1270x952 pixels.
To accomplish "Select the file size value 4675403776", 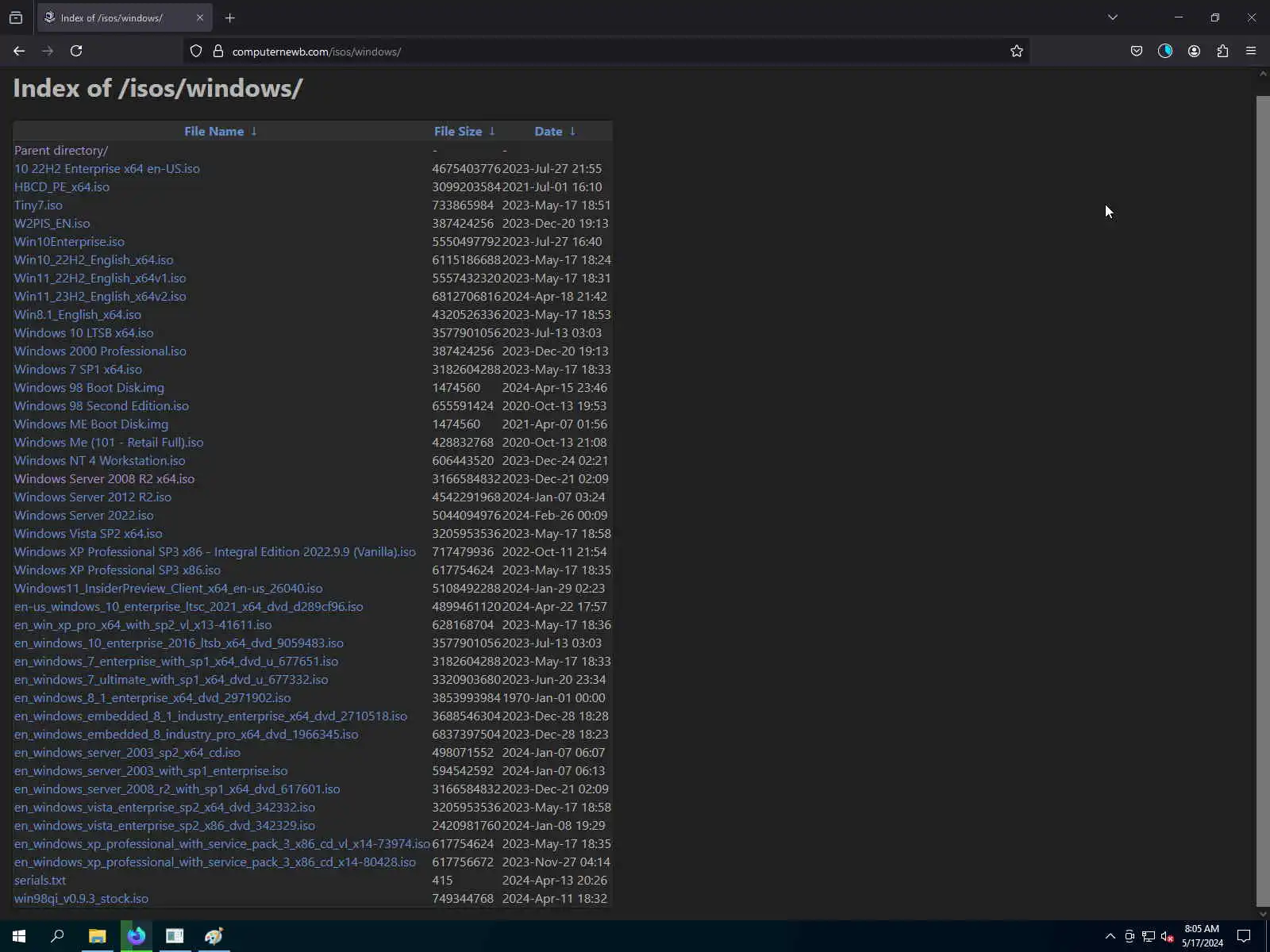I will 467,169.
